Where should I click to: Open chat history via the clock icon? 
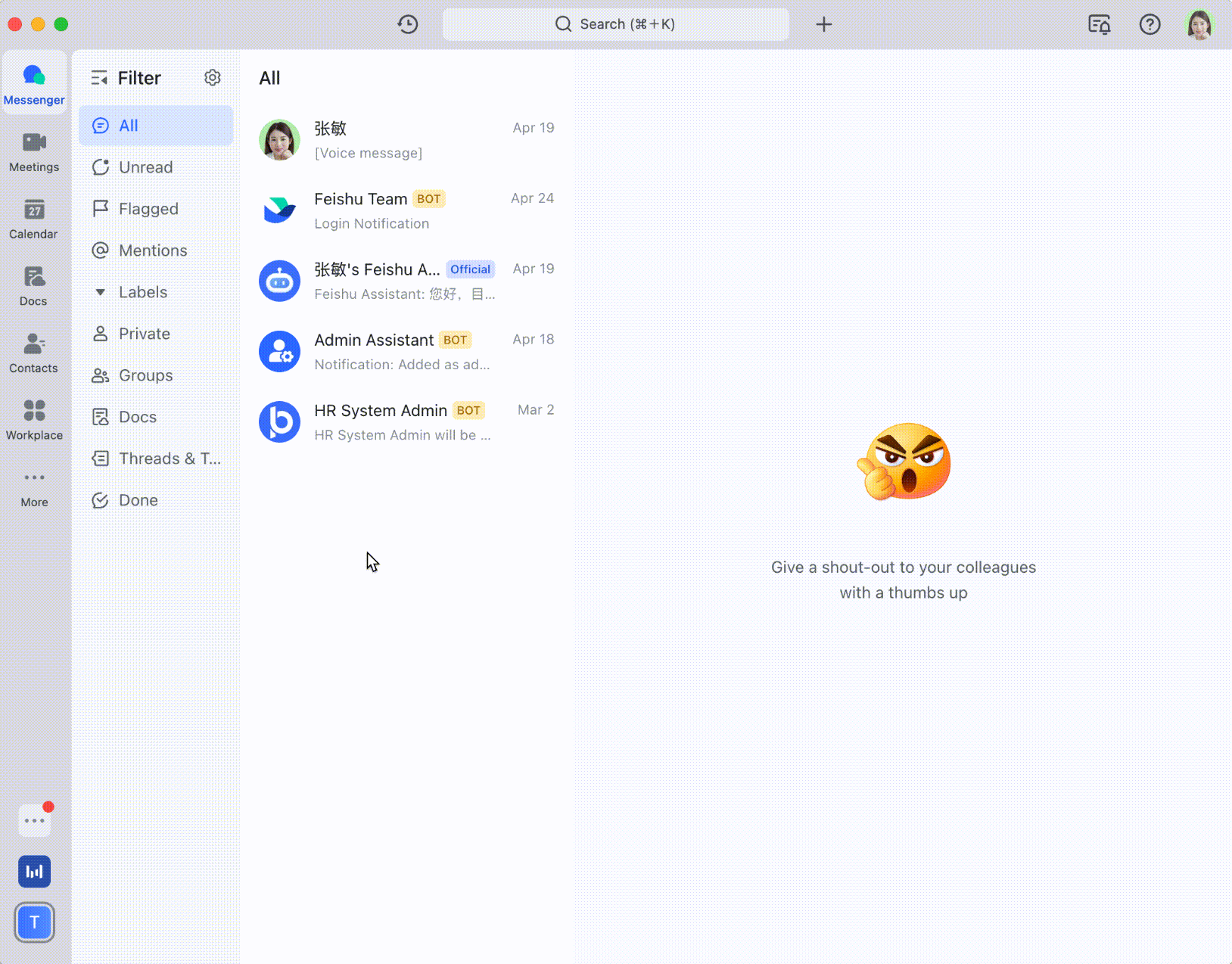pyautogui.click(x=408, y=24)
